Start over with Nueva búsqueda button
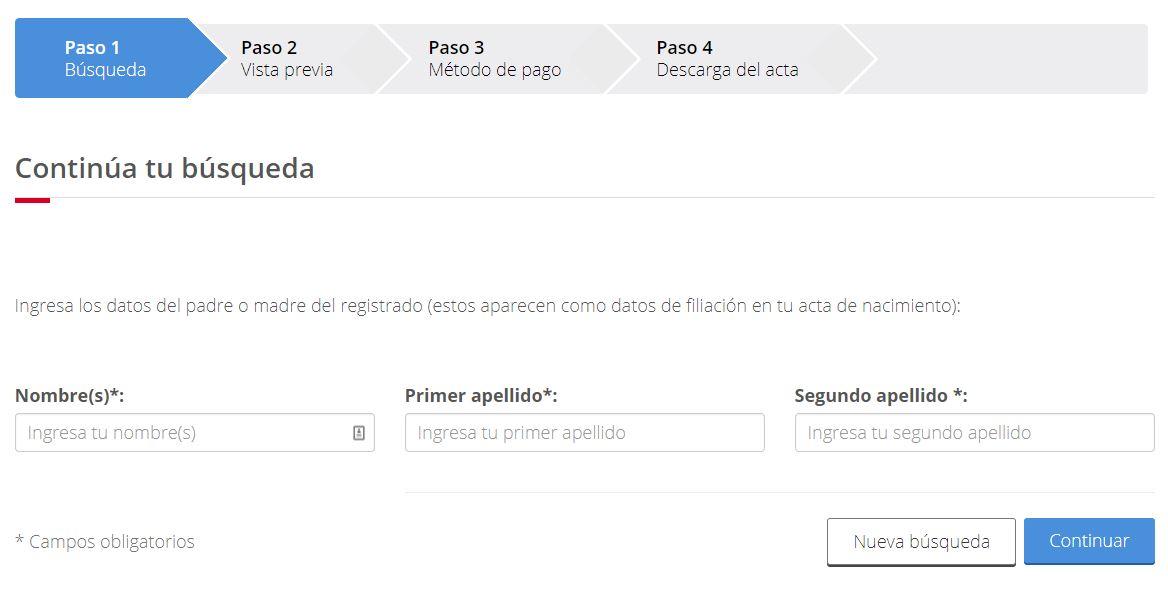This screenshot has width=1168, height=591. click(x=921, y=542)
